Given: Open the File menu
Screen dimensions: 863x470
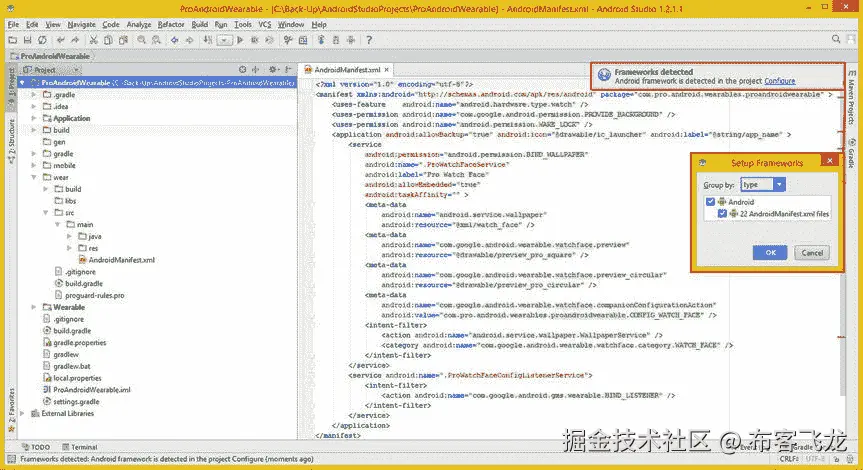Looking at the screenshot, I should point(13,25).
